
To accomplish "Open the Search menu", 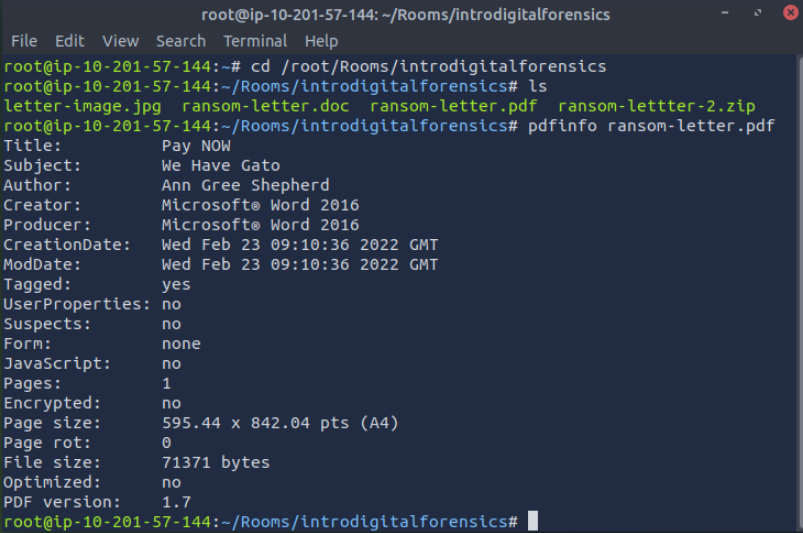I will [181, 41].
